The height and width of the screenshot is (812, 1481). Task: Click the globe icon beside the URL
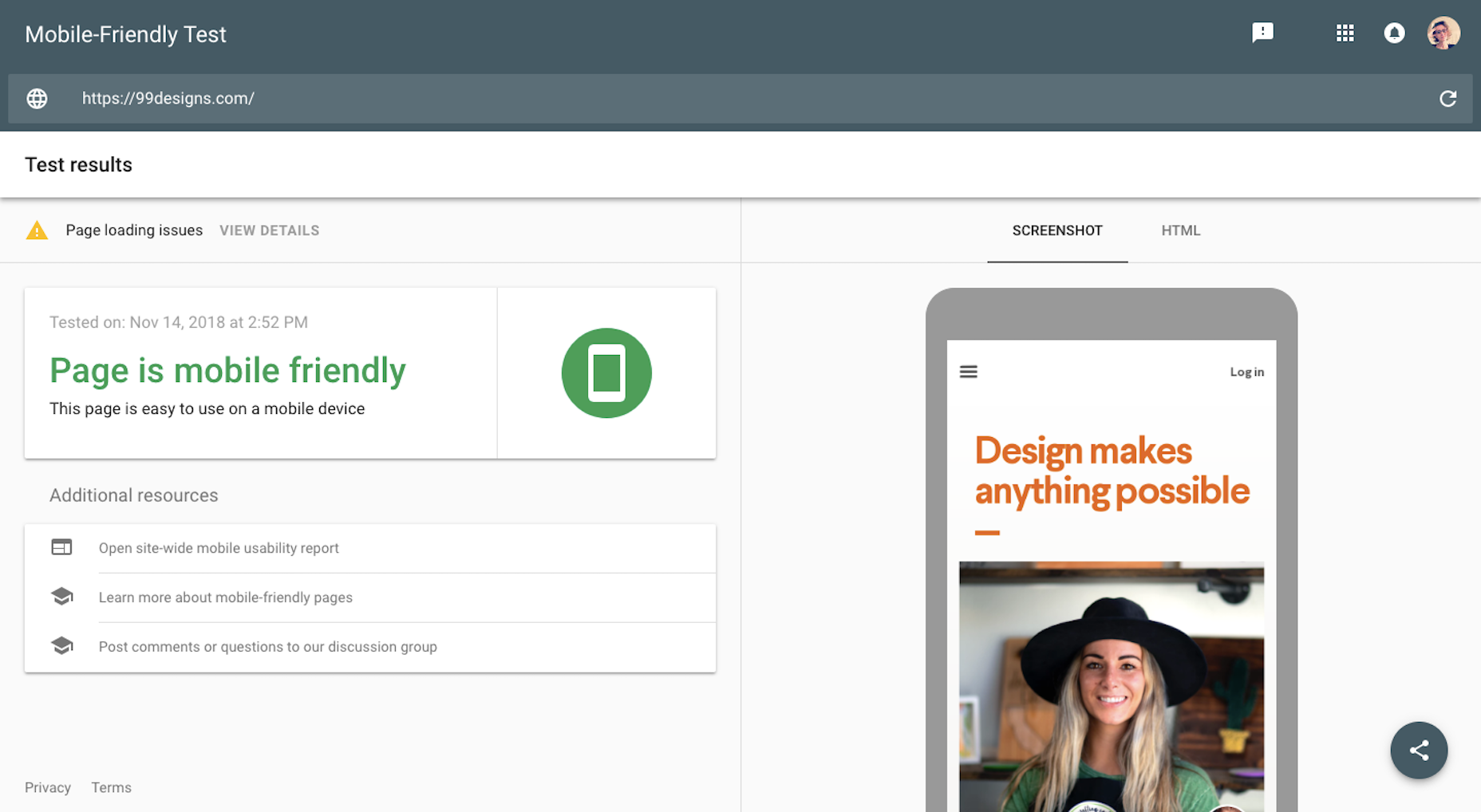[x=38, y=98]
